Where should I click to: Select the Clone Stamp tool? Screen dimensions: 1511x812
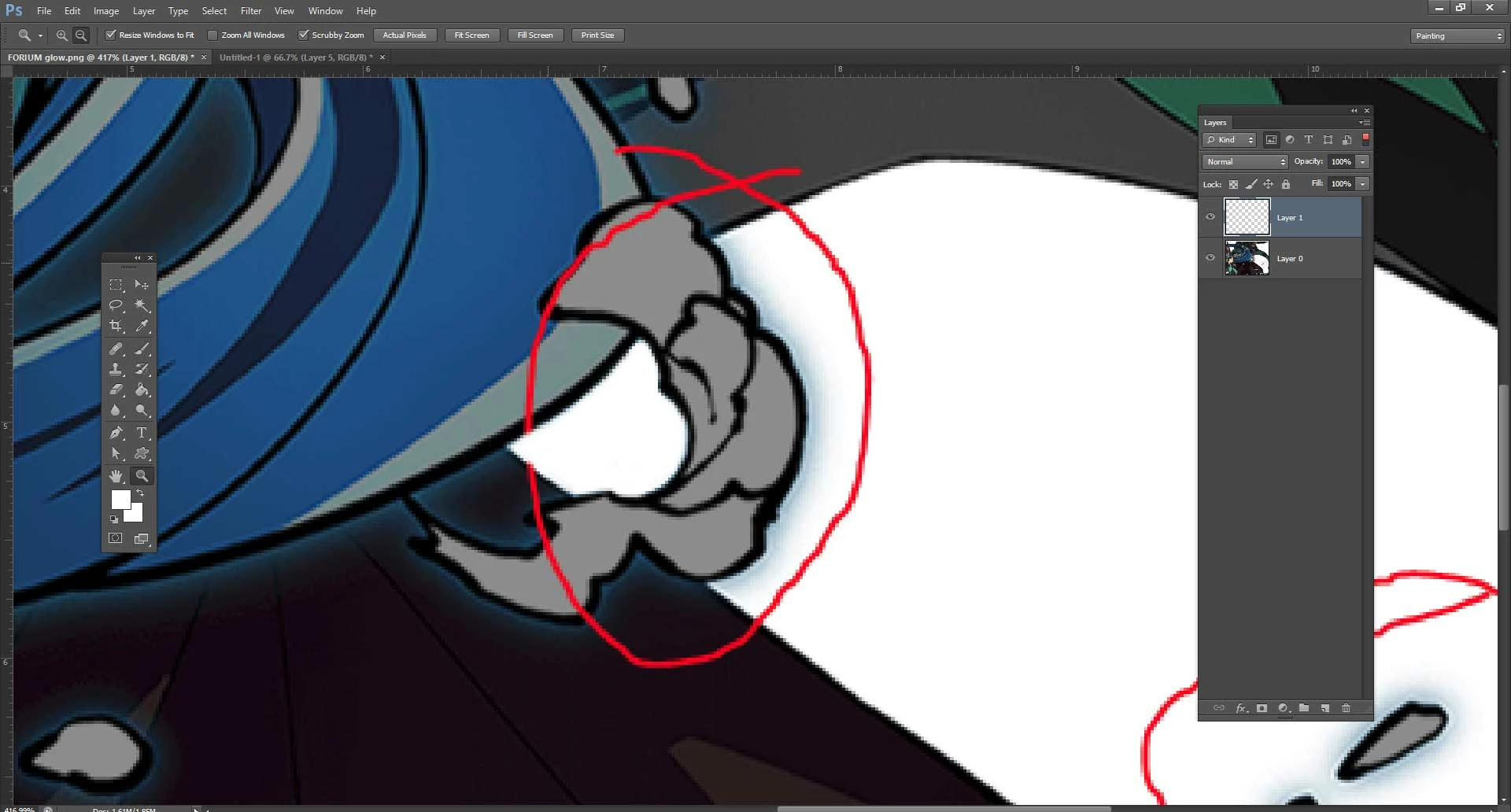[116, 369]
